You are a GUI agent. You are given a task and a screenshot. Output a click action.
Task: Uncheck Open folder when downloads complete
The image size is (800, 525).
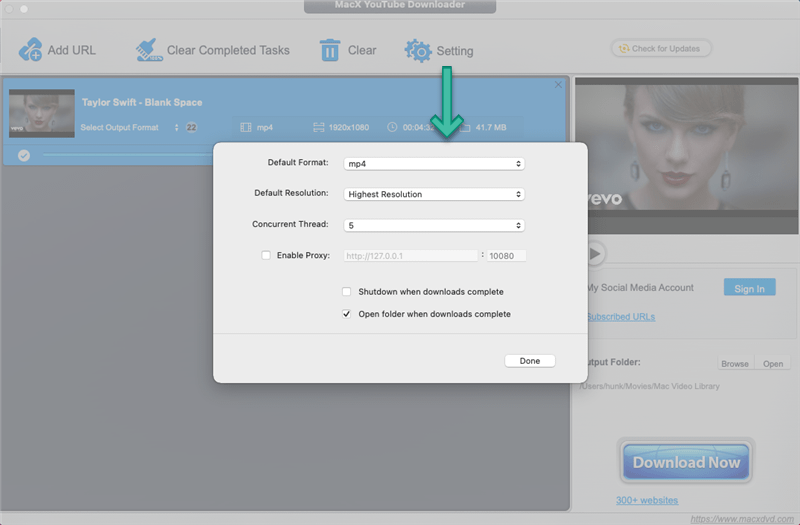346,314
